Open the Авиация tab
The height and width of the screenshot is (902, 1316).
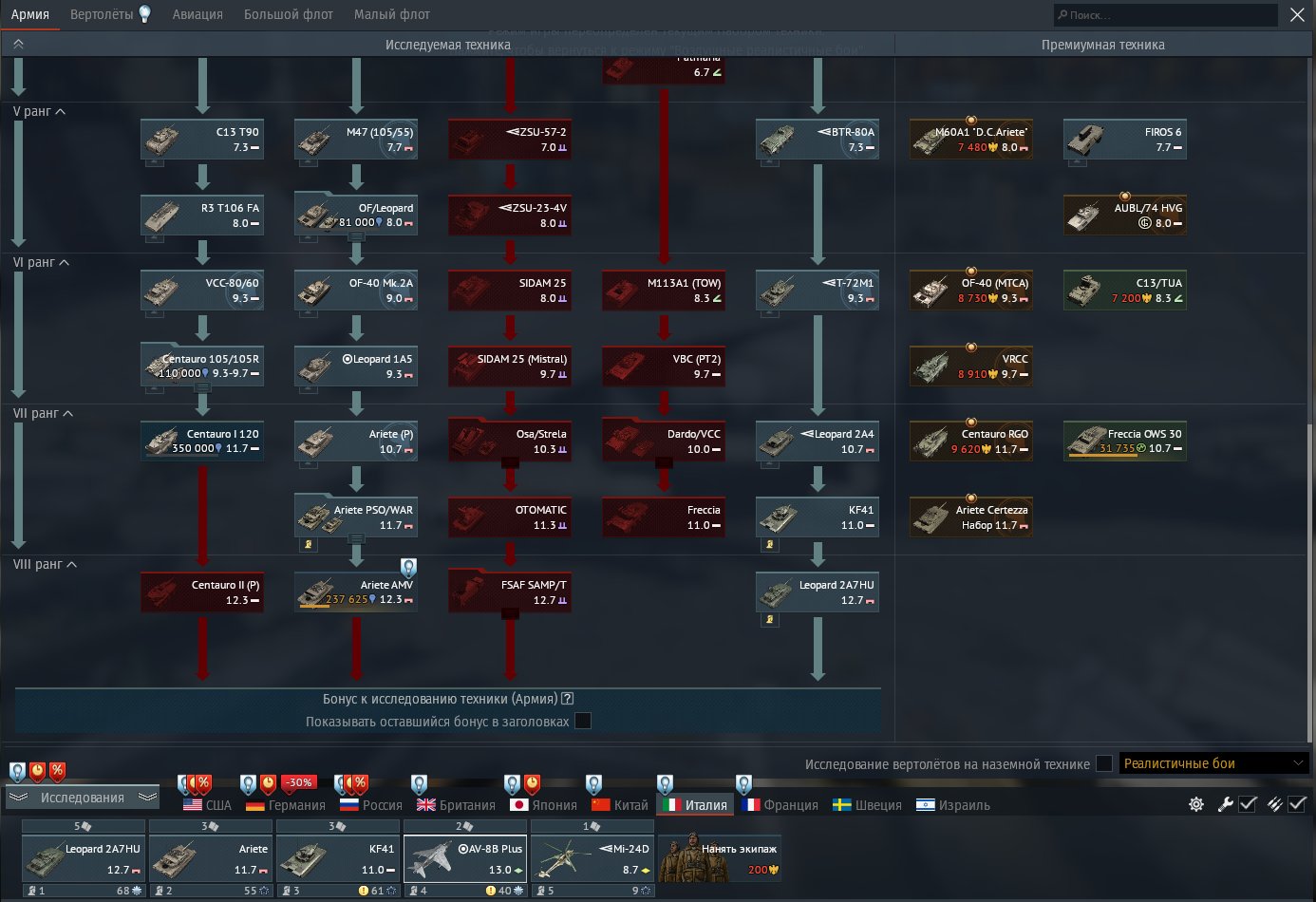[197, 14]
